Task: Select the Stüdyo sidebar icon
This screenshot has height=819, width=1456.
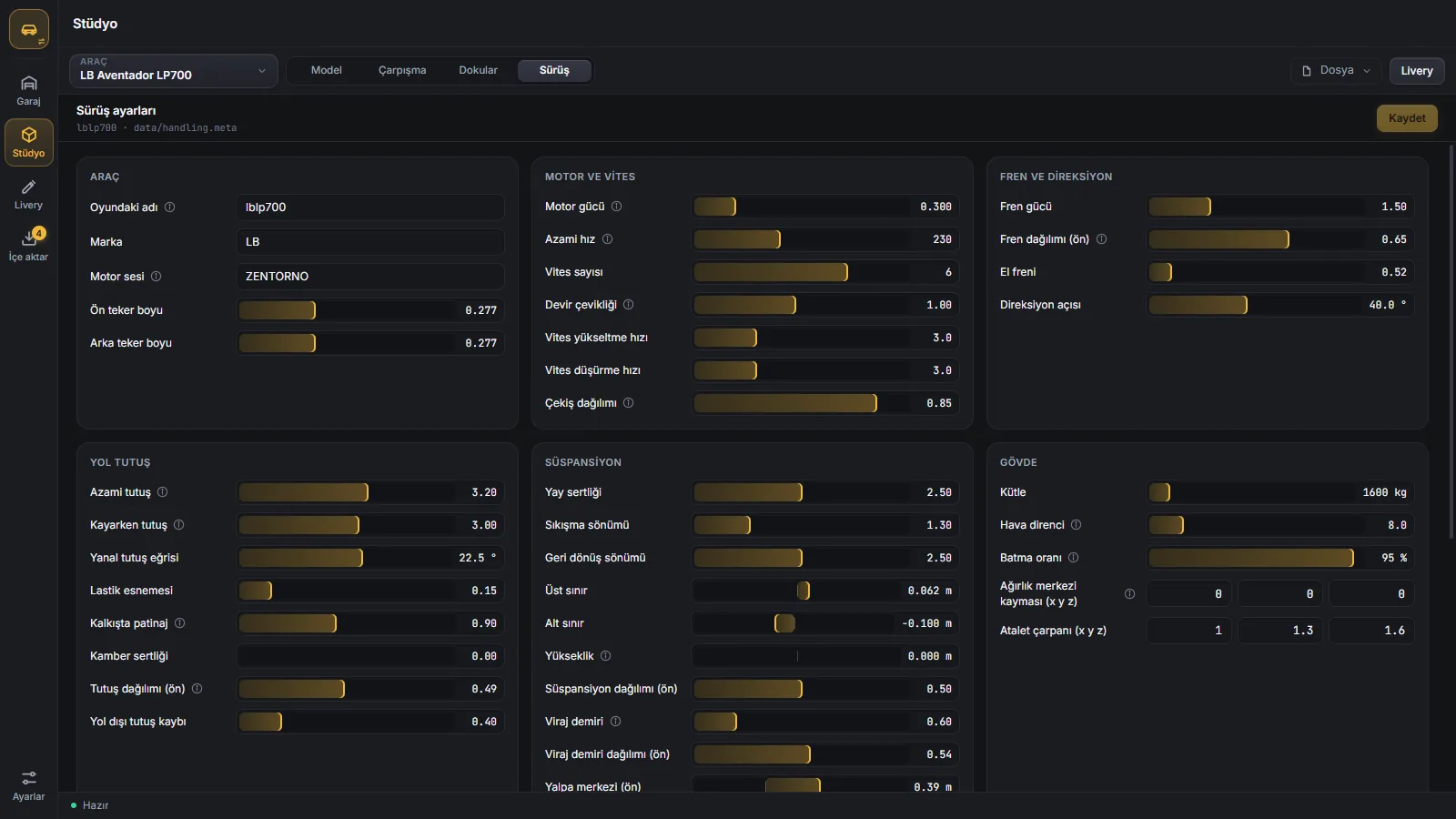Action: tap(28, 143)
